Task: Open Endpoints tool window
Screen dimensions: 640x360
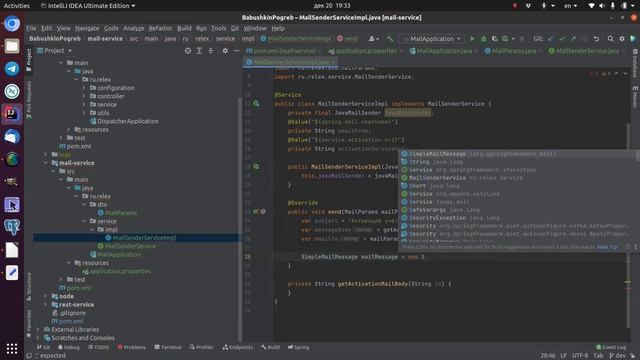Action: point(238,347)
